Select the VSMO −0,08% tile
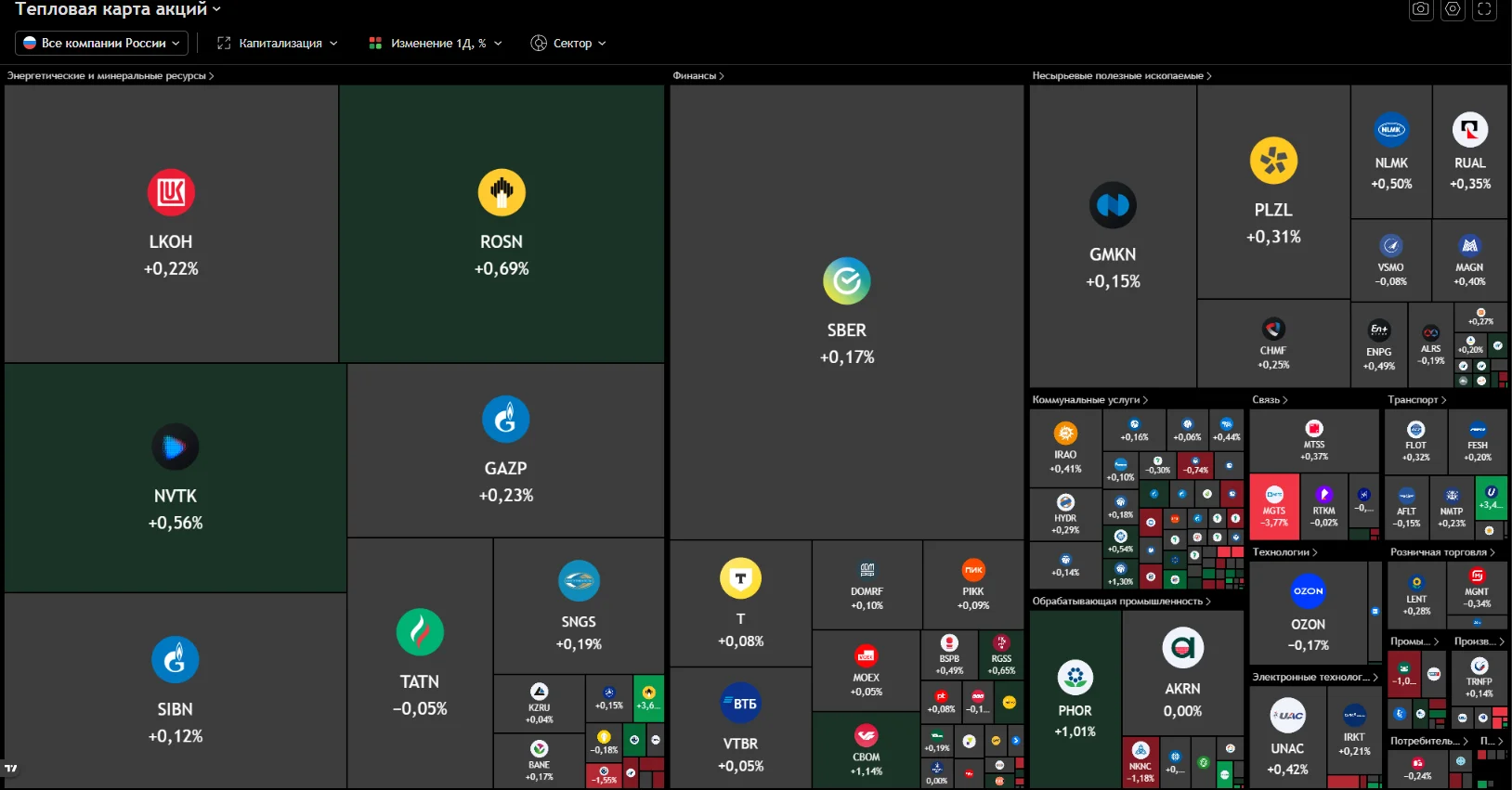1512x790 pixels. [1391, 259]
